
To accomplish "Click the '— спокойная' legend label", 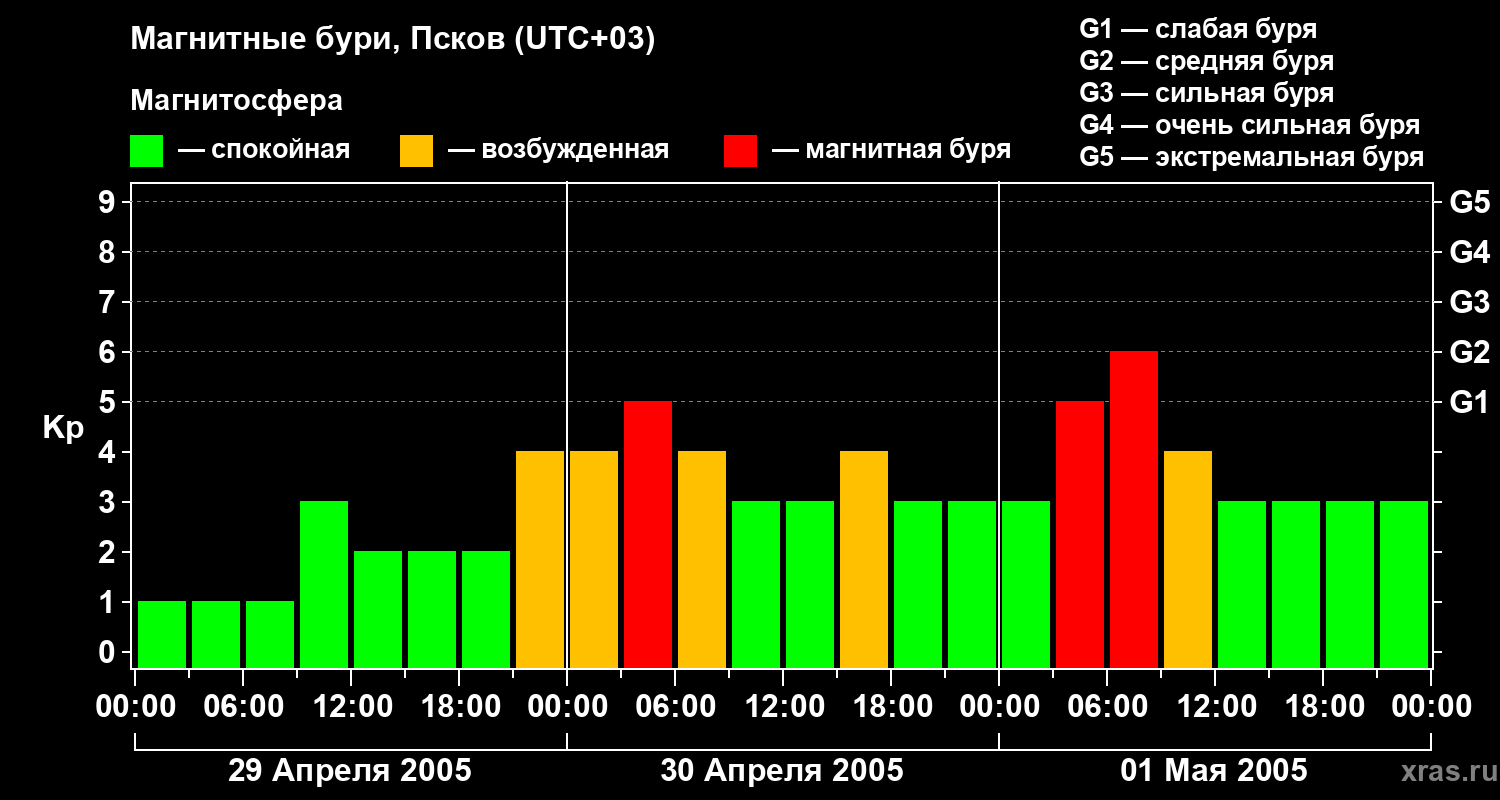I will pyautogui.click(x=263, y=151).
